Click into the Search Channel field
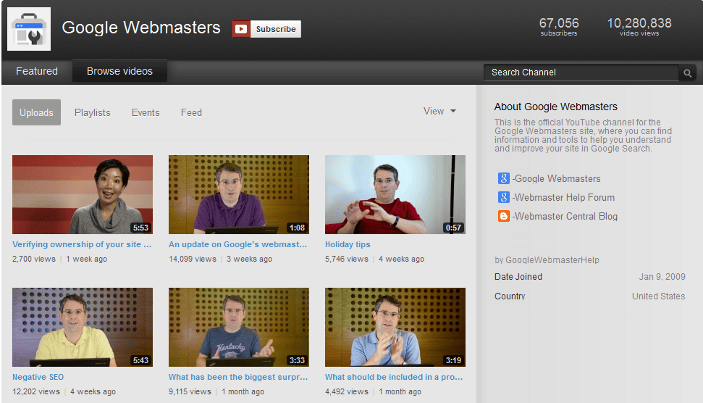Screen dimensions: 703x403 581,73
